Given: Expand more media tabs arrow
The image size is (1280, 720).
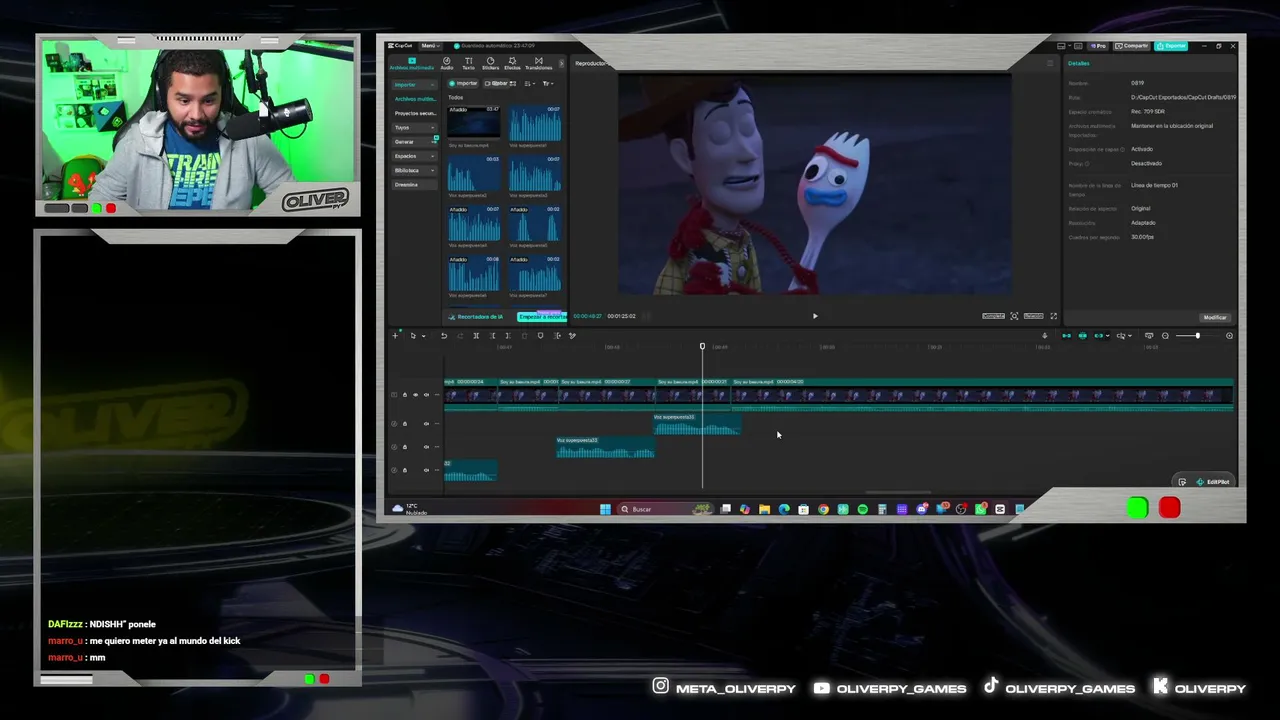Looking at the screenshot, I should 561,63.
